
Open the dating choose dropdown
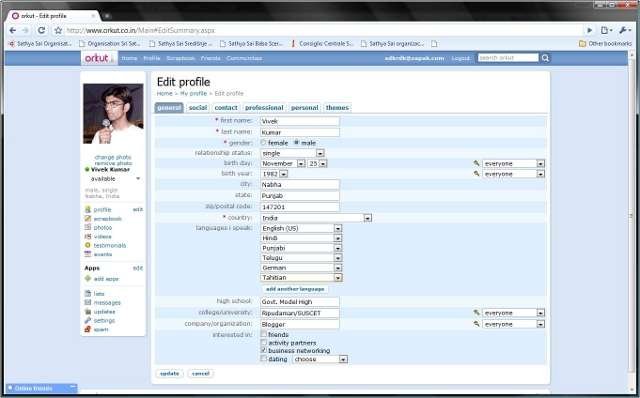coord(320,359)
